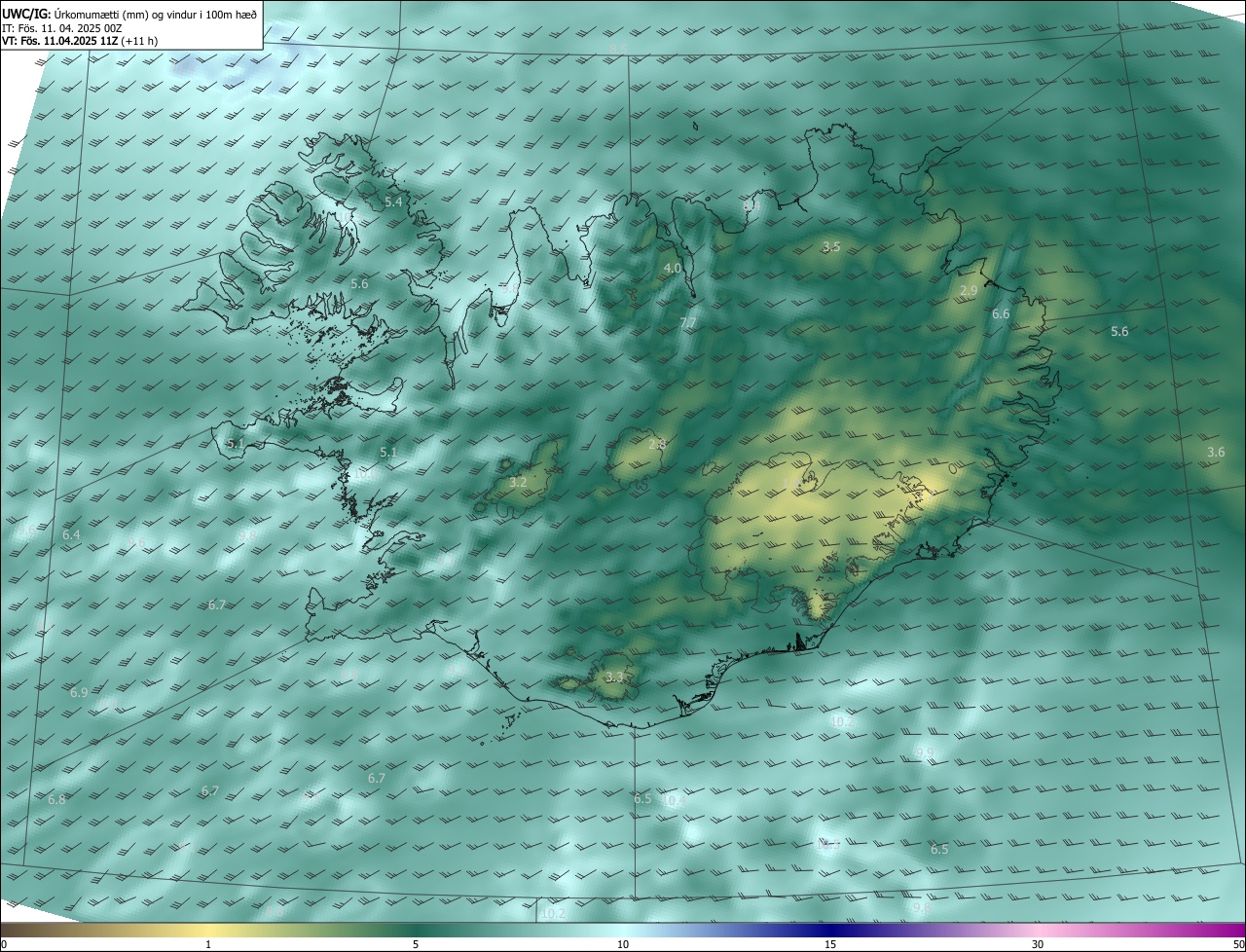Click the title 'Úrkomumætti (mm) og vindur i 100m hæð'

click(x=156, y=15)
